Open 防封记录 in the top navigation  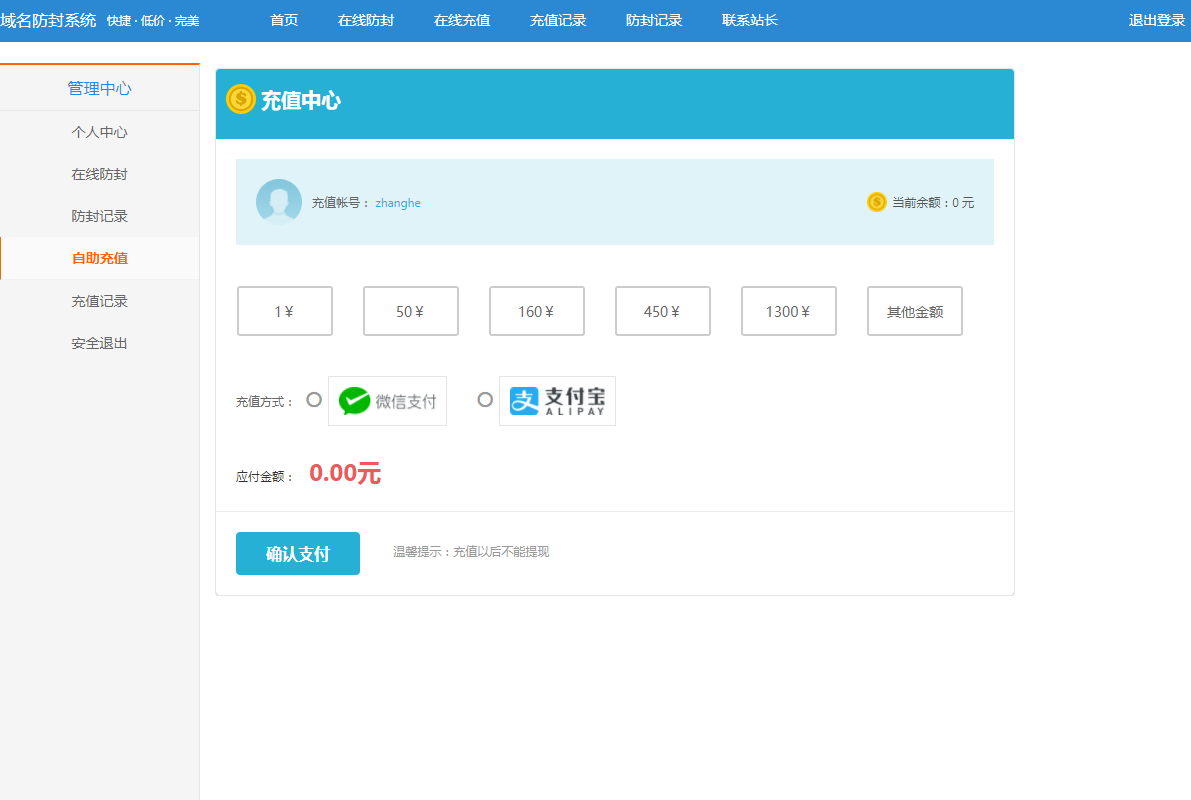pos(654,21)
